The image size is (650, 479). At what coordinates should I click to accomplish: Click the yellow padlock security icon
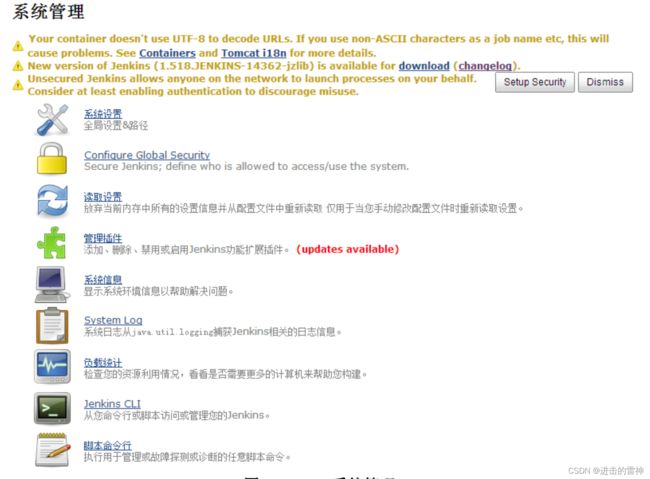52,158
